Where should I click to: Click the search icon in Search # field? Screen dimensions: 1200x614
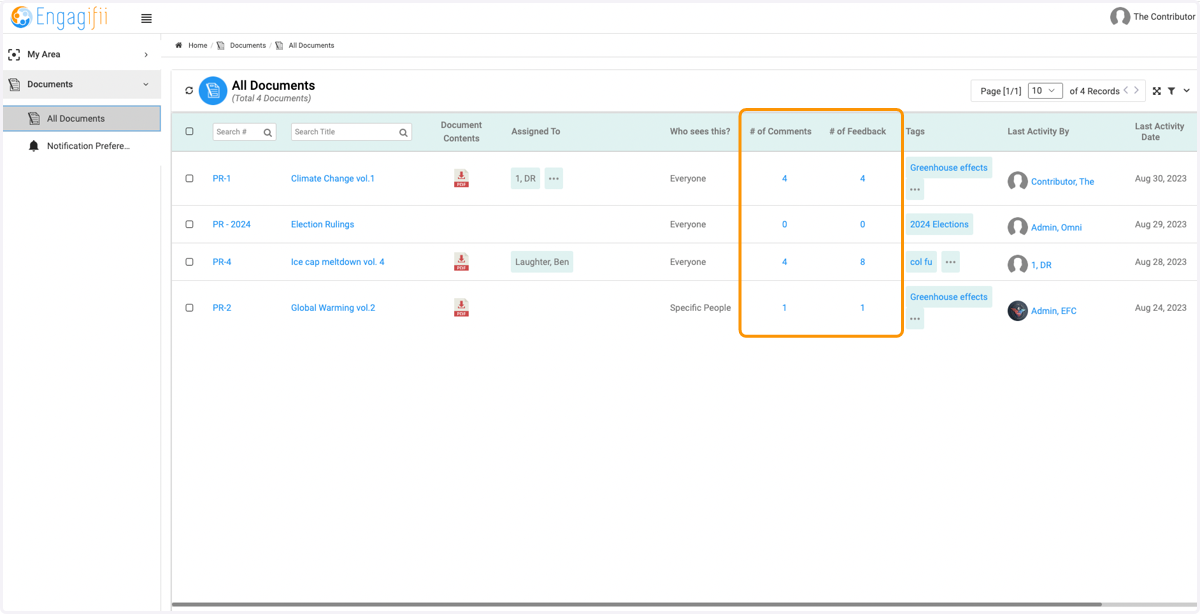click(268, 132)
